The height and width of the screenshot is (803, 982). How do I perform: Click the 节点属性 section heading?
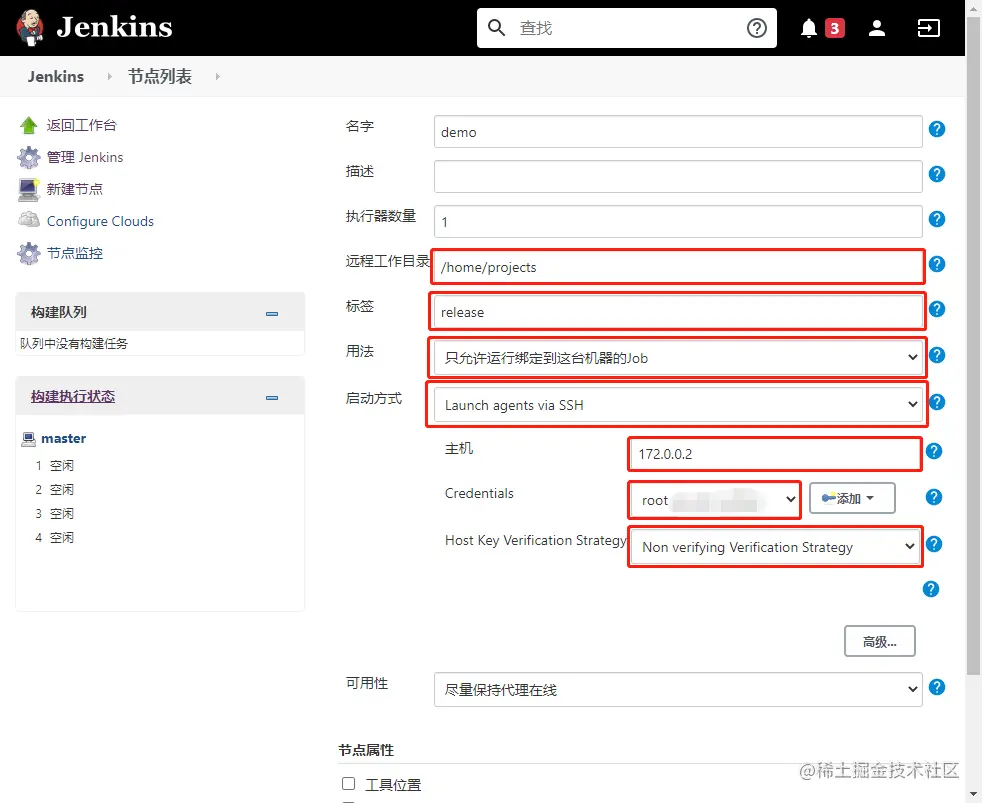366,750
